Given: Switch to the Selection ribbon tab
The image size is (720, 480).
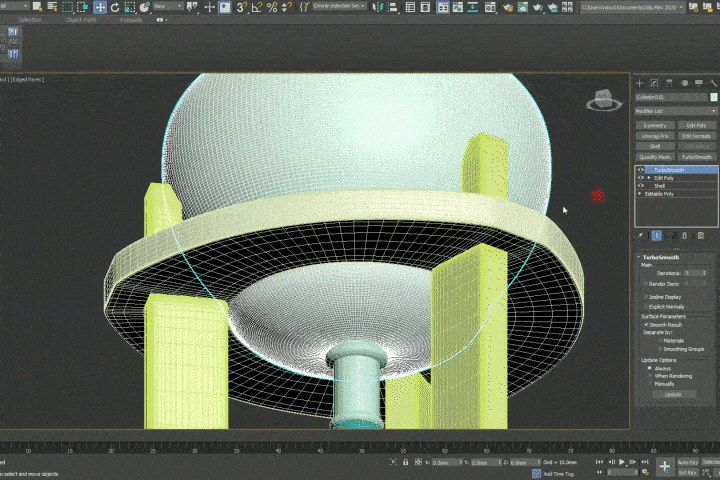Looking at the screenshot, I should pyautogui.click(x=30, y=20).
